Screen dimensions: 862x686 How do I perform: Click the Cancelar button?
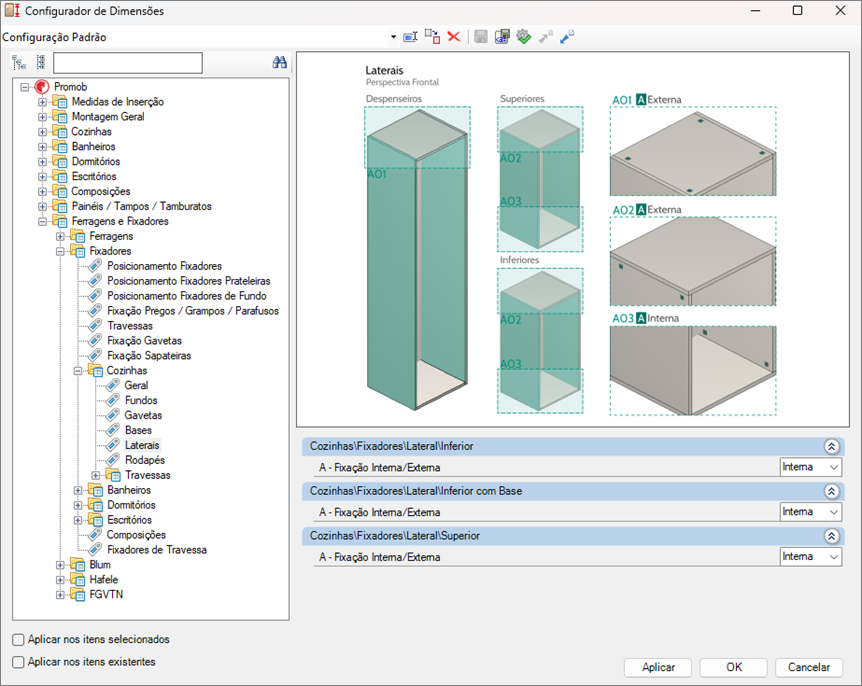(x=809, y=667)
